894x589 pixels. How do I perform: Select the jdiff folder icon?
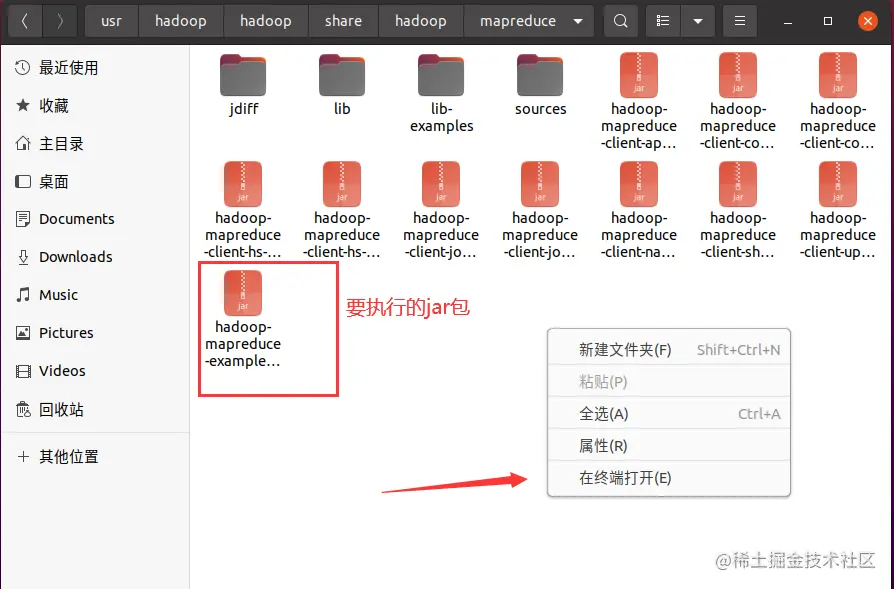[x=243, y=75]
